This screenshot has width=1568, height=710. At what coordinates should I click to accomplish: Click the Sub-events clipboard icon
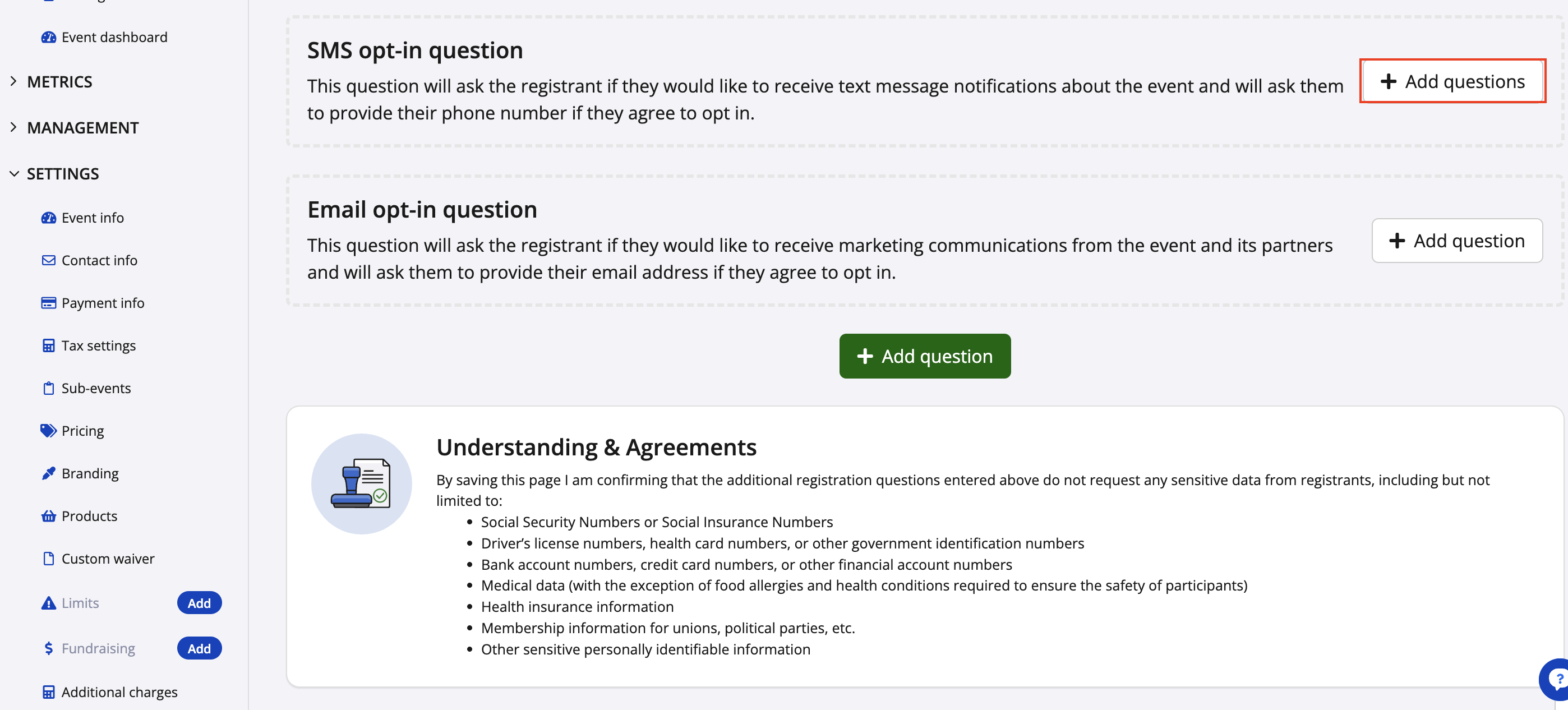tap(48, 389)
